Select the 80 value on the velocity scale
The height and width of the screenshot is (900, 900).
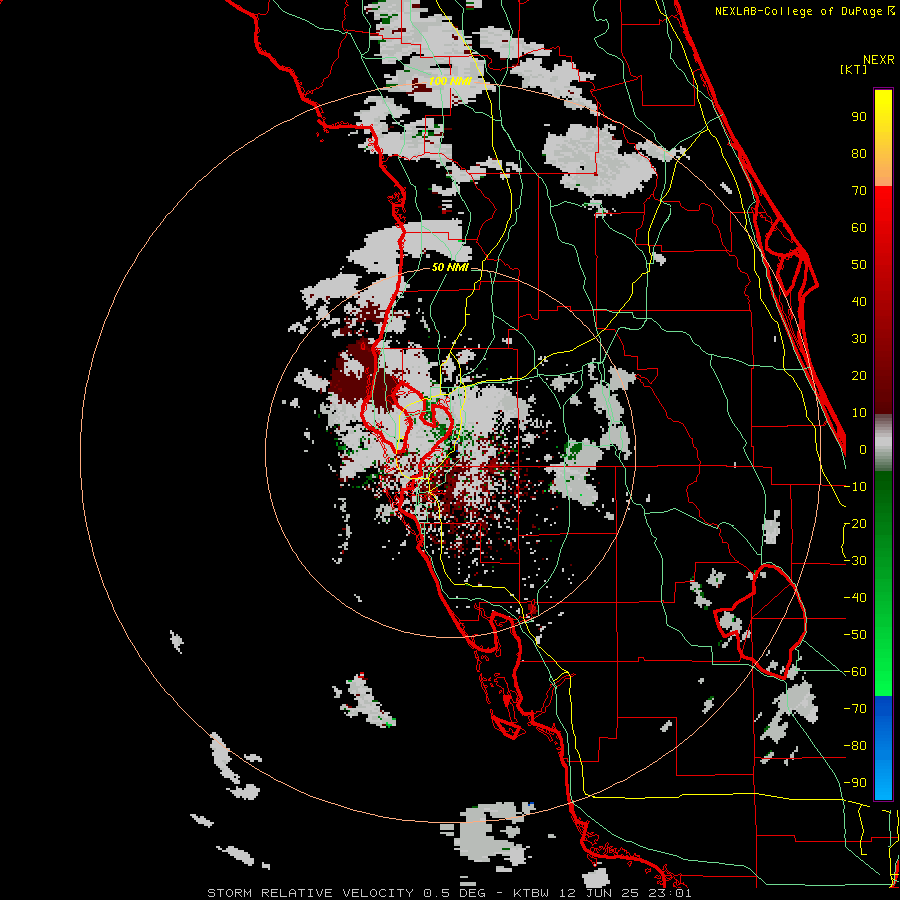click(859, 153)
